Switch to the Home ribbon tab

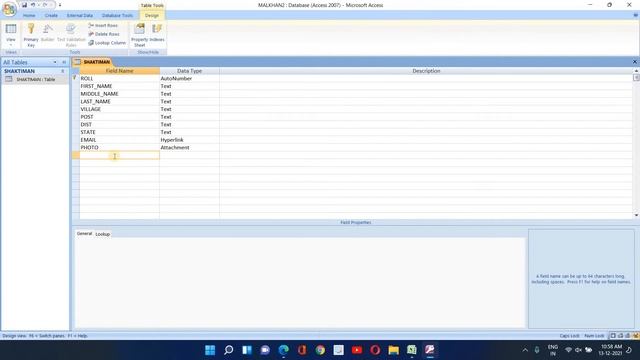pyautogui.click(x=29, y=16)
